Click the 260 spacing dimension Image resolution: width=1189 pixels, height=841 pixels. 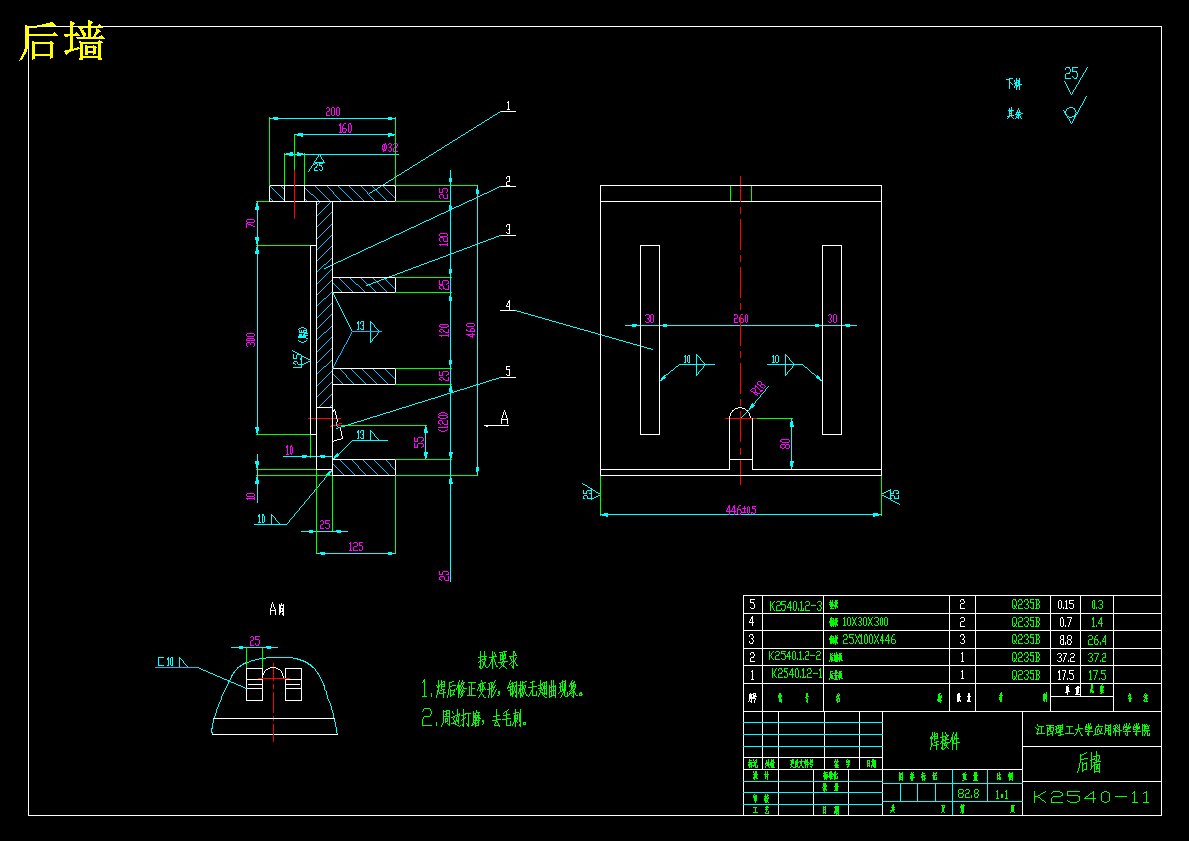[x=741, y=319]
